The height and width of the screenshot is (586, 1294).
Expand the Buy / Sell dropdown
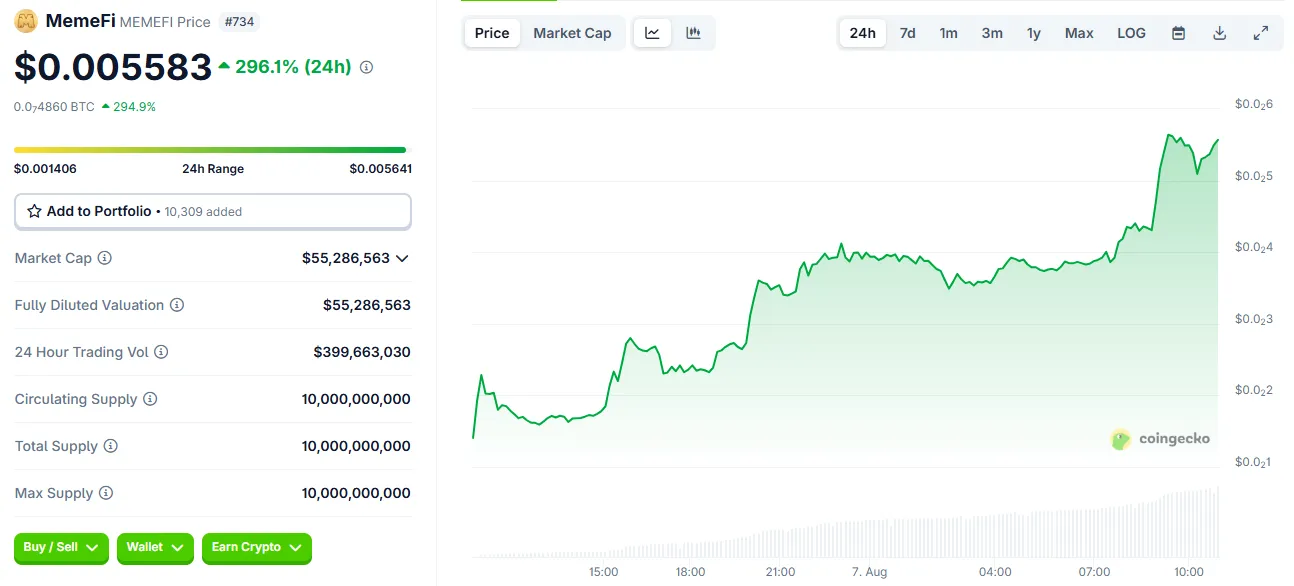61,548
